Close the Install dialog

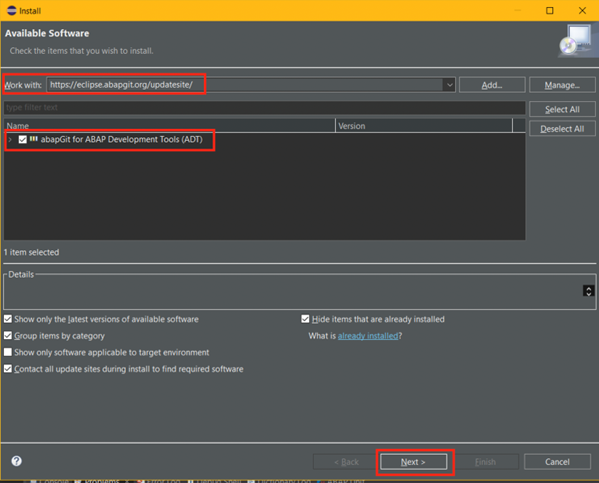582,11
